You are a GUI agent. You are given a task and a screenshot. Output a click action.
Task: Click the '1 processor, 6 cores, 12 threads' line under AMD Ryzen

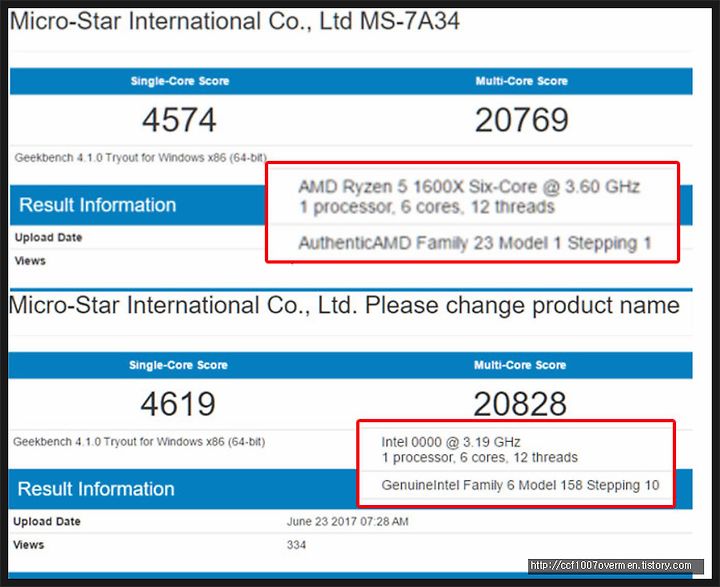427,207
